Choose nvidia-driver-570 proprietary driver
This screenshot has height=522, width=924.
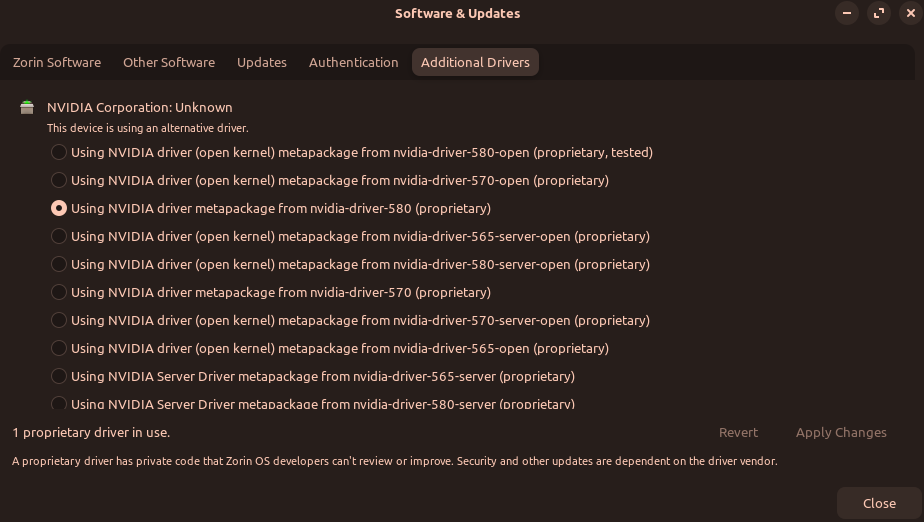[x=59, y=293]
